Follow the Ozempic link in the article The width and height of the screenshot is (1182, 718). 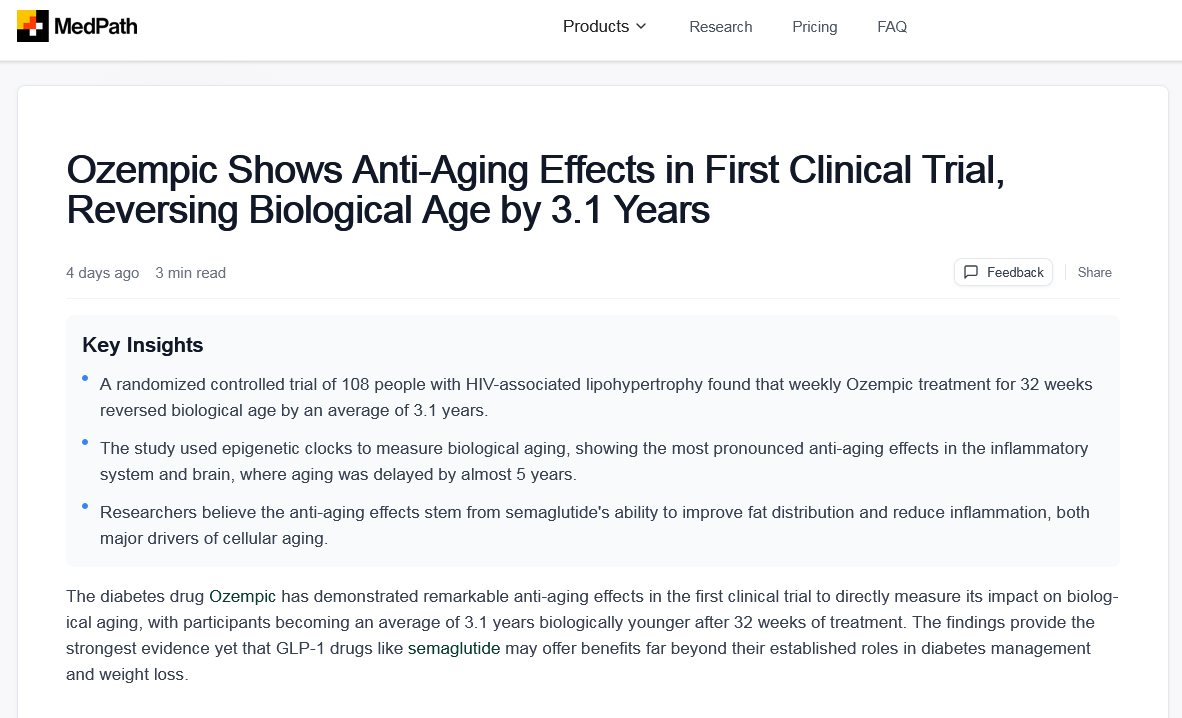click(x=242, y=597)
